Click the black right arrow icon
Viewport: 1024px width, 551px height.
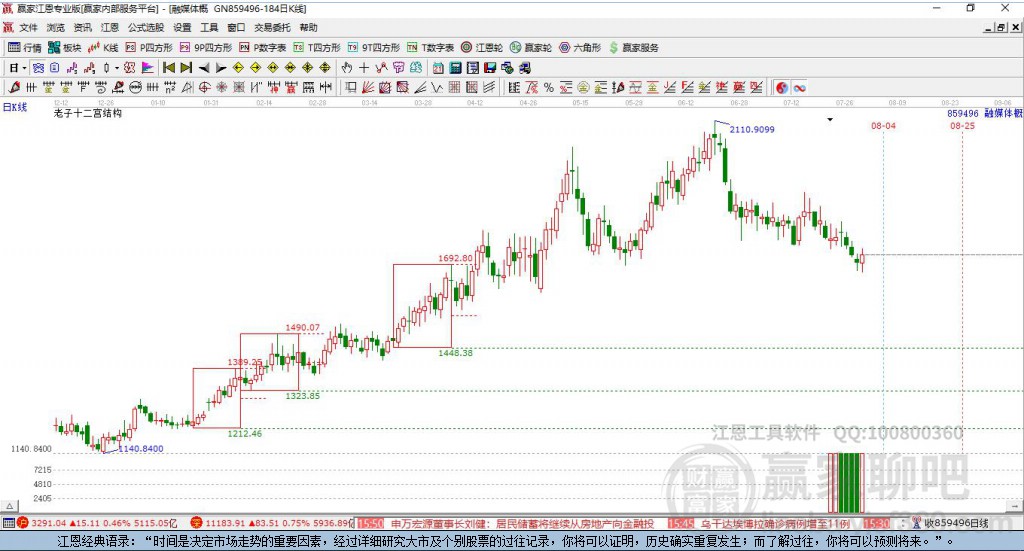pyautogui.click(x=221, y=68)
